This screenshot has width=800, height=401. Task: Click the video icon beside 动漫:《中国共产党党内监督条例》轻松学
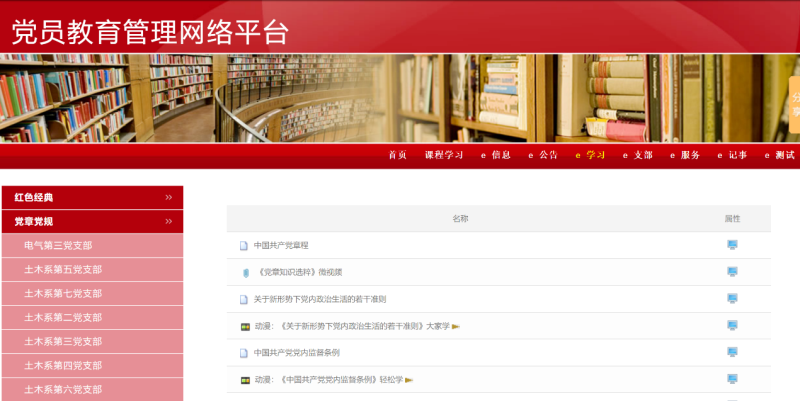click(245, 380)
